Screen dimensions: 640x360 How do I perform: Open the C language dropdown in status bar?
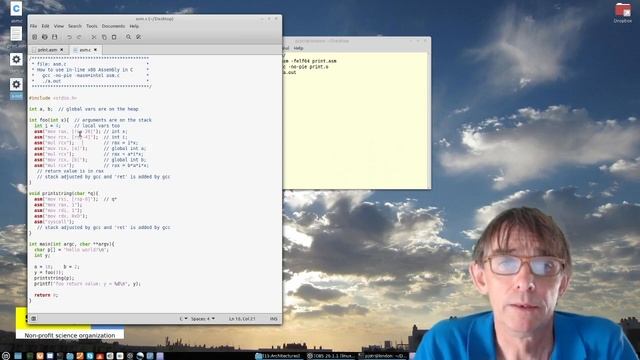coord(183,318)
